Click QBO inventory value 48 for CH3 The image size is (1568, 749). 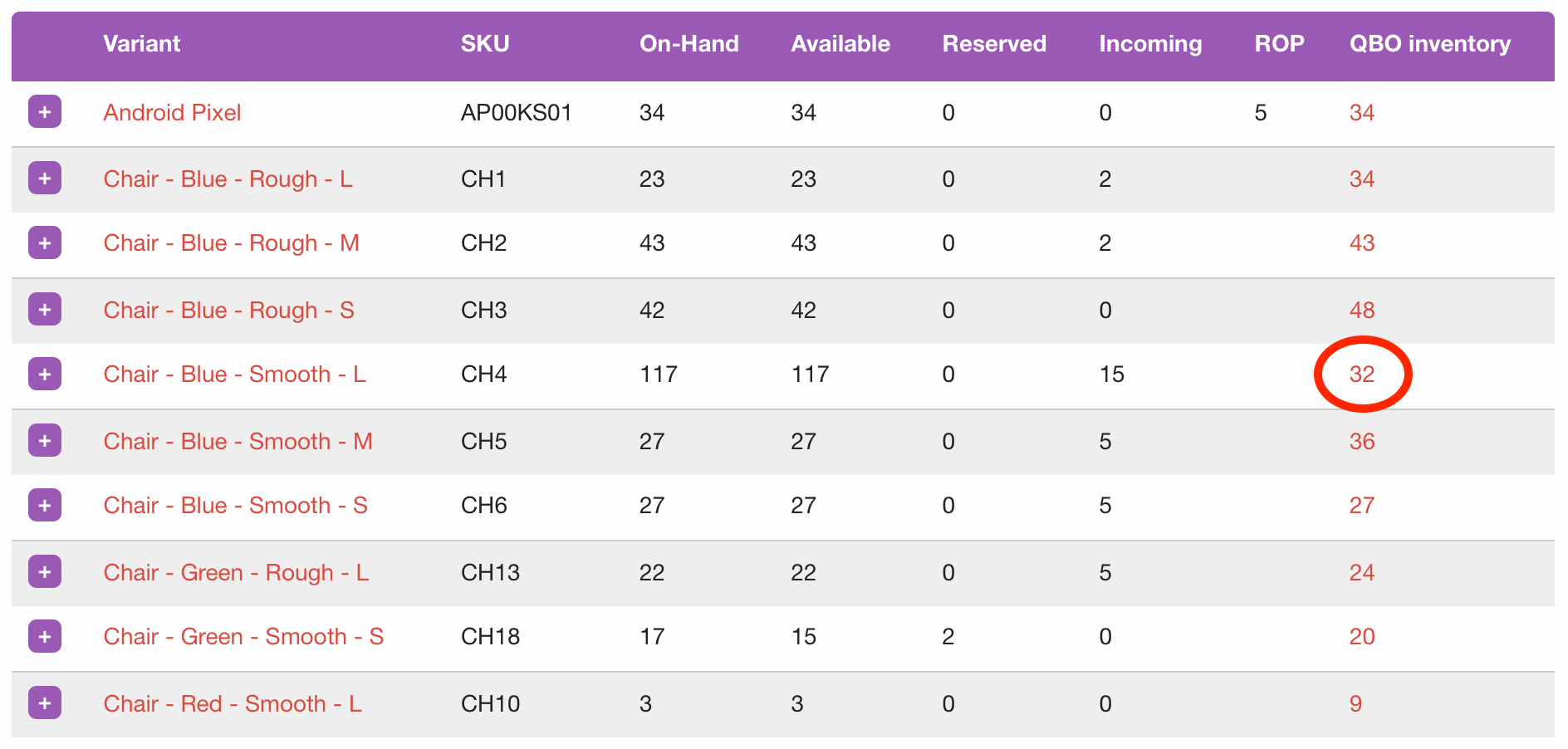click(x=1362, y=311)
